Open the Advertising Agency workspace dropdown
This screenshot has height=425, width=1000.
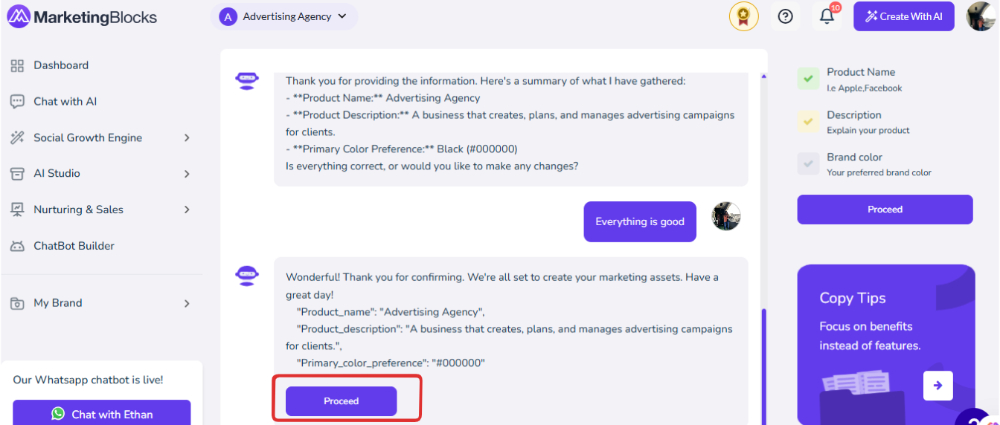click(x=284, y=17)
